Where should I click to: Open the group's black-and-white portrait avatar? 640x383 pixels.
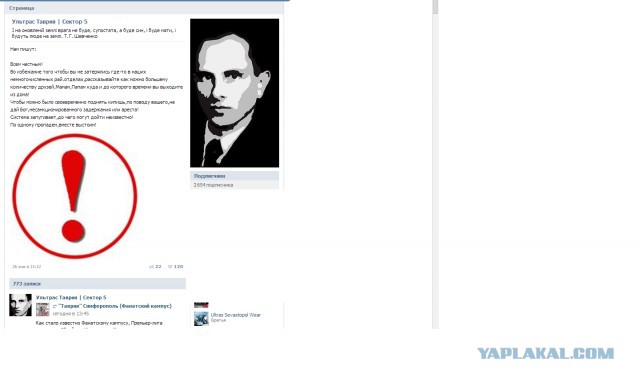click(235, 93)
